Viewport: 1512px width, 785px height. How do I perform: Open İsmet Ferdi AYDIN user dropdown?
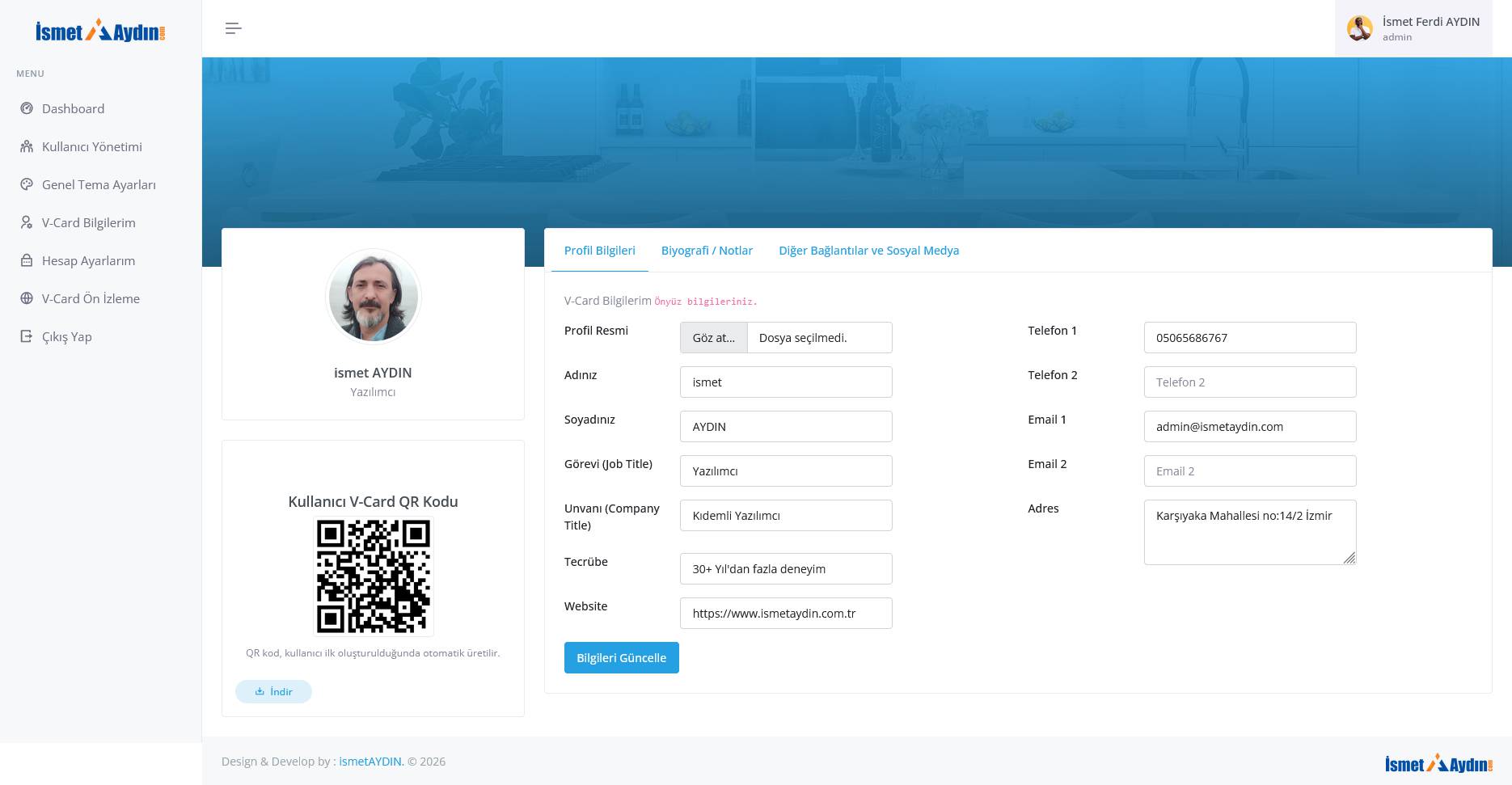[1413, 28]
